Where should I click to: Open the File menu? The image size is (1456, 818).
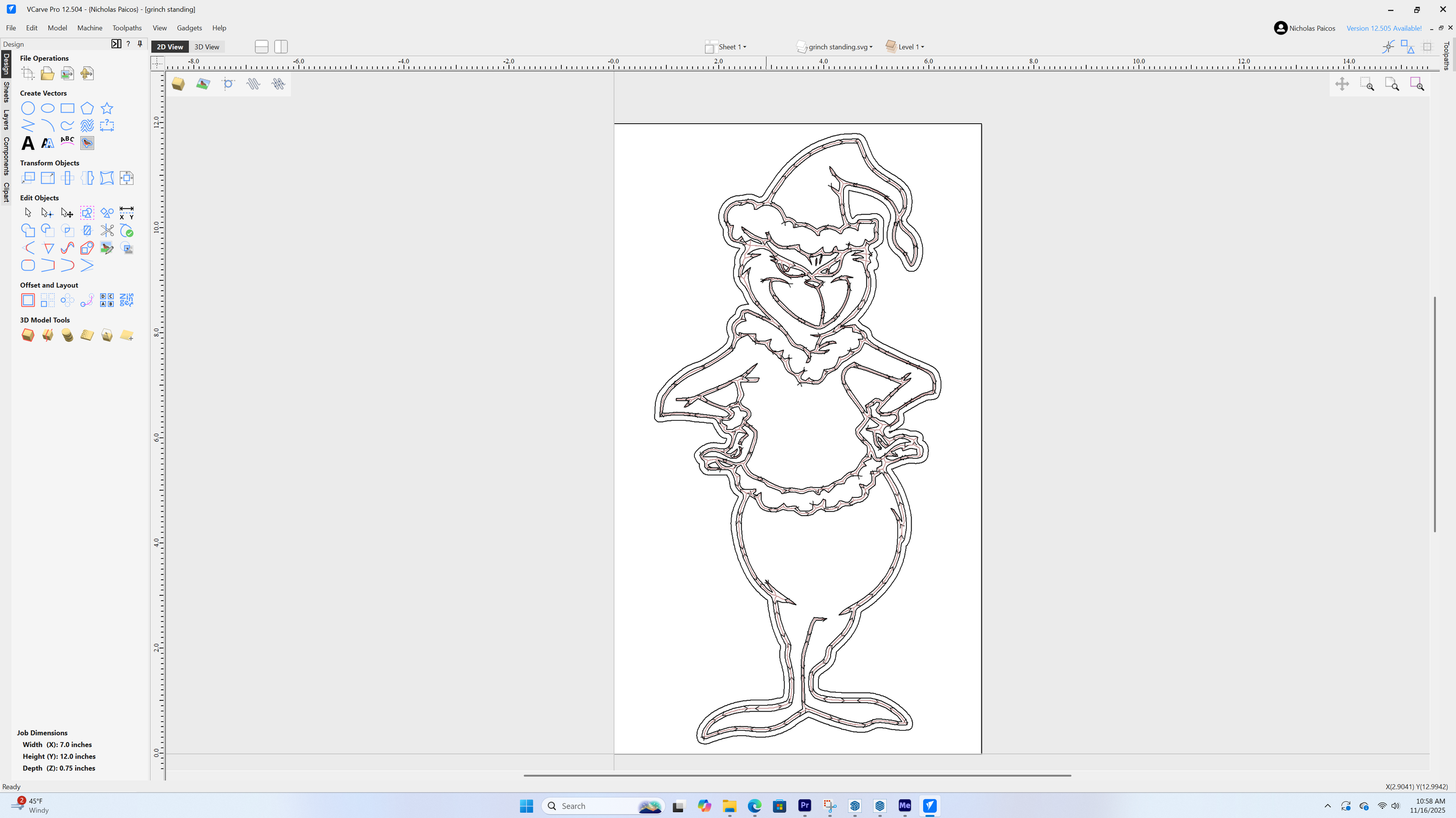(11, 28)
